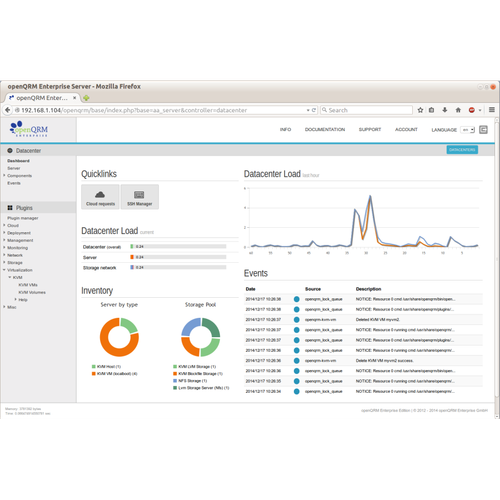
Task: Open the KVM Volumes link
Action: [32, 292]
